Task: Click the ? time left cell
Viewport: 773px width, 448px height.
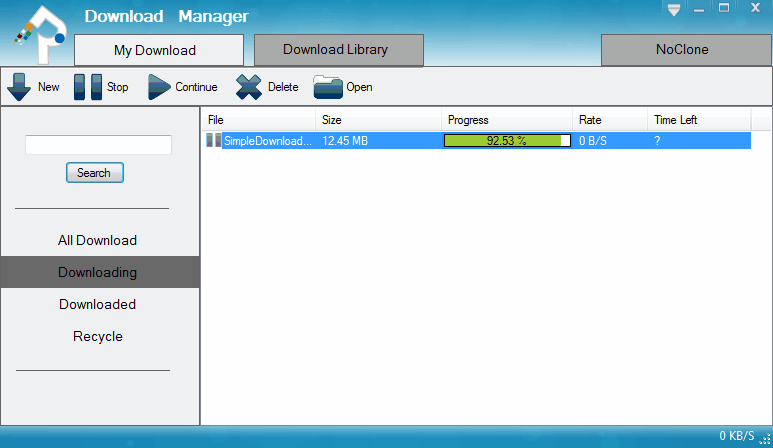Action: coord(657,141)
